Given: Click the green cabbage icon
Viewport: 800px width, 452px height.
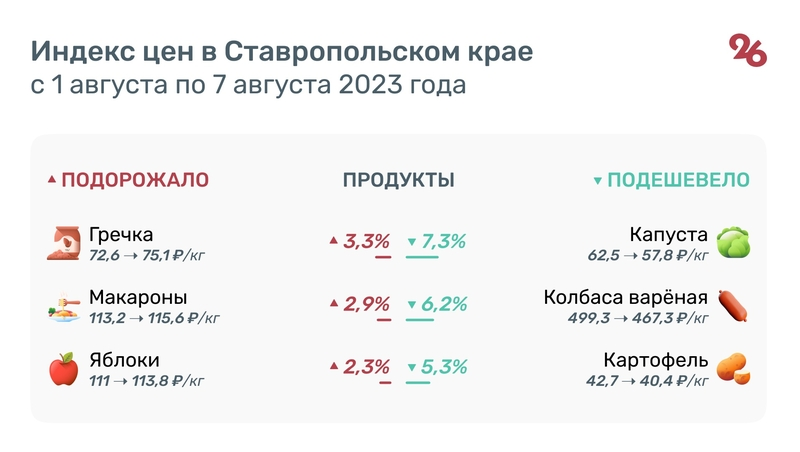Looking at the screenshot, I should [x=733, y=243].
